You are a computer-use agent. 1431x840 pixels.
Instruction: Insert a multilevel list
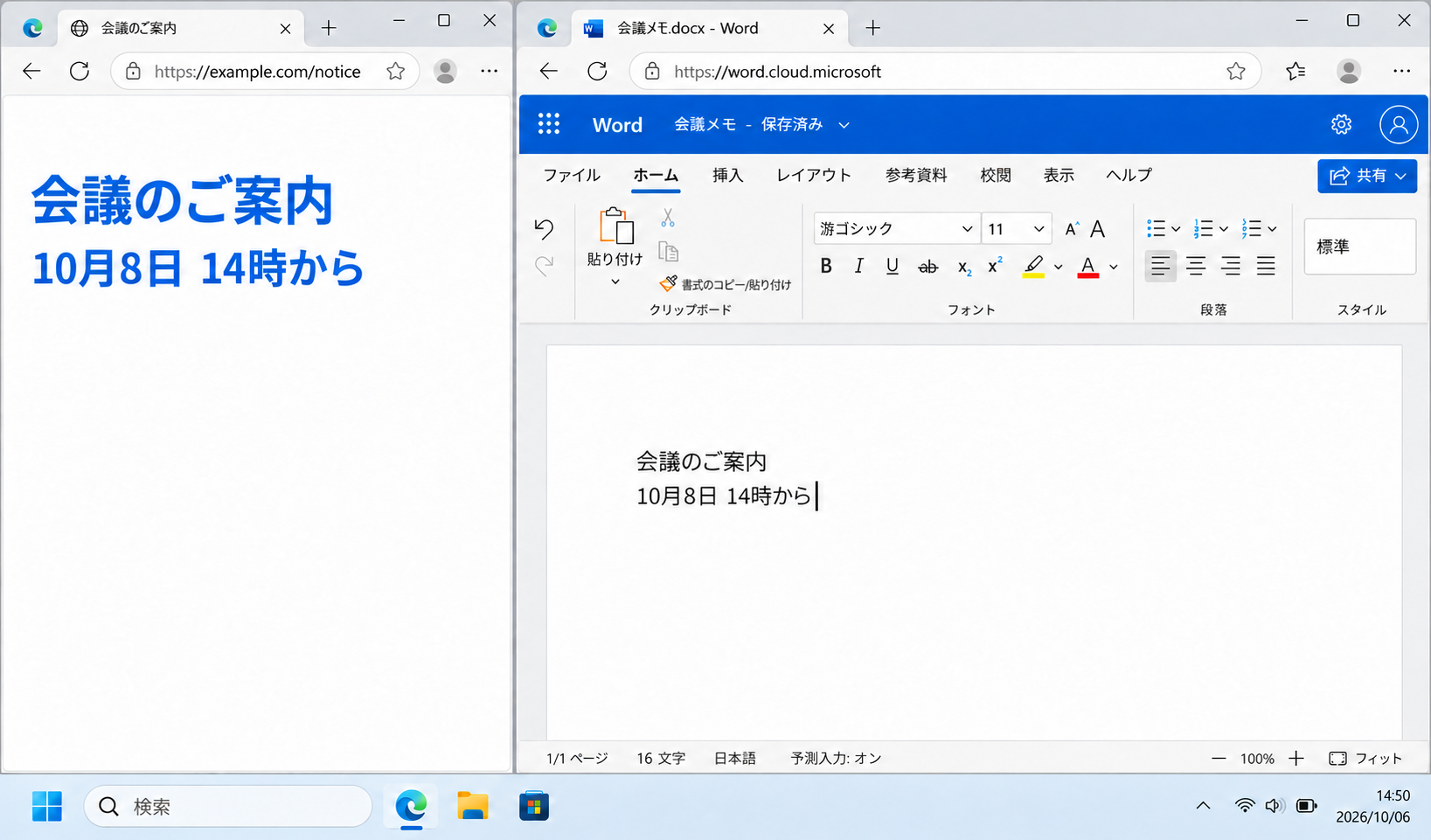click(x=1251, y=229)
